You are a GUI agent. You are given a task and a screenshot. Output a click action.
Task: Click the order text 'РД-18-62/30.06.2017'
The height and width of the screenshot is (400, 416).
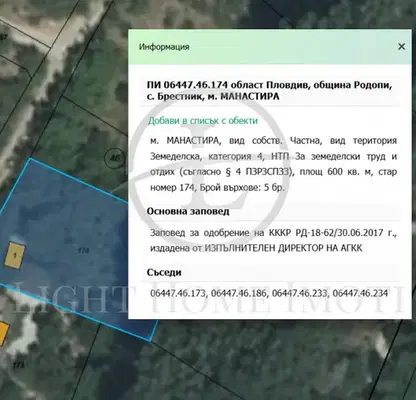click(x=340, y=233)
